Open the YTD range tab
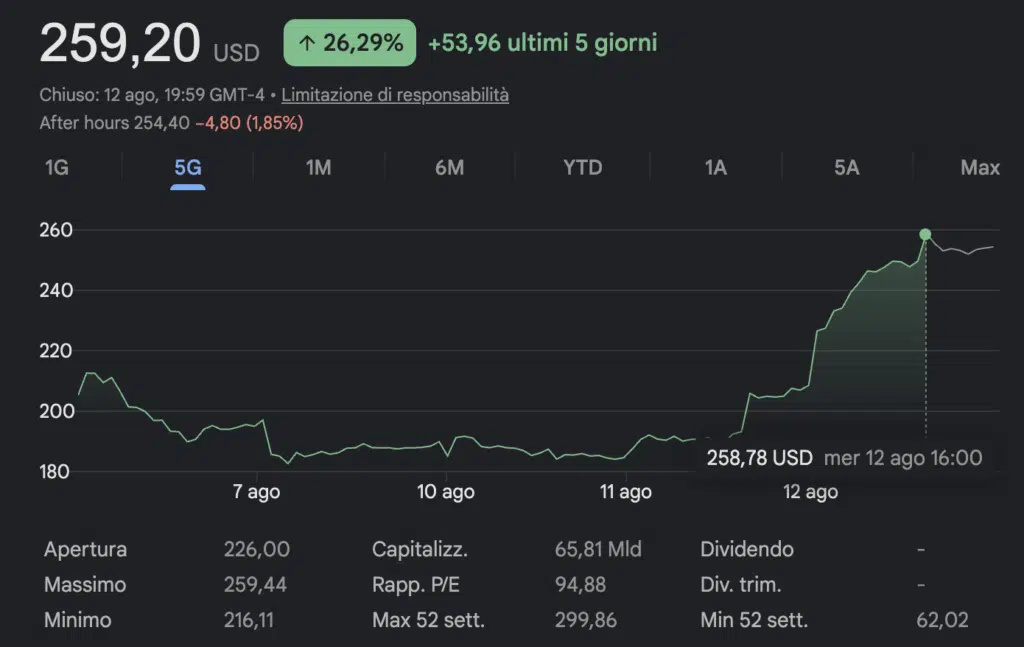This screenshot has width=1024, height=647. pos(583,168)
